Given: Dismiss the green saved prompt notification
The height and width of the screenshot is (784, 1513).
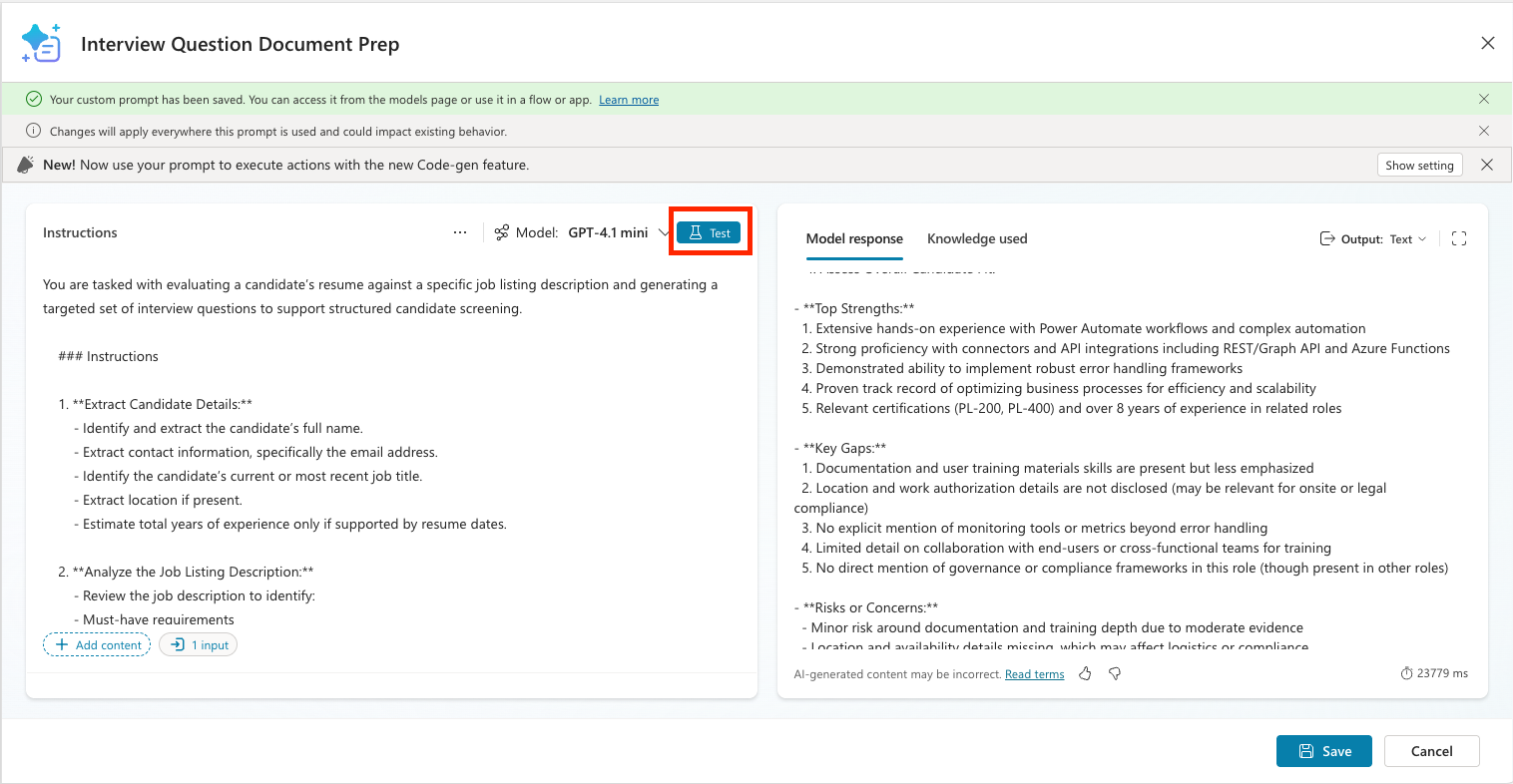Looking at the screenshot, I should (1484, 99).
